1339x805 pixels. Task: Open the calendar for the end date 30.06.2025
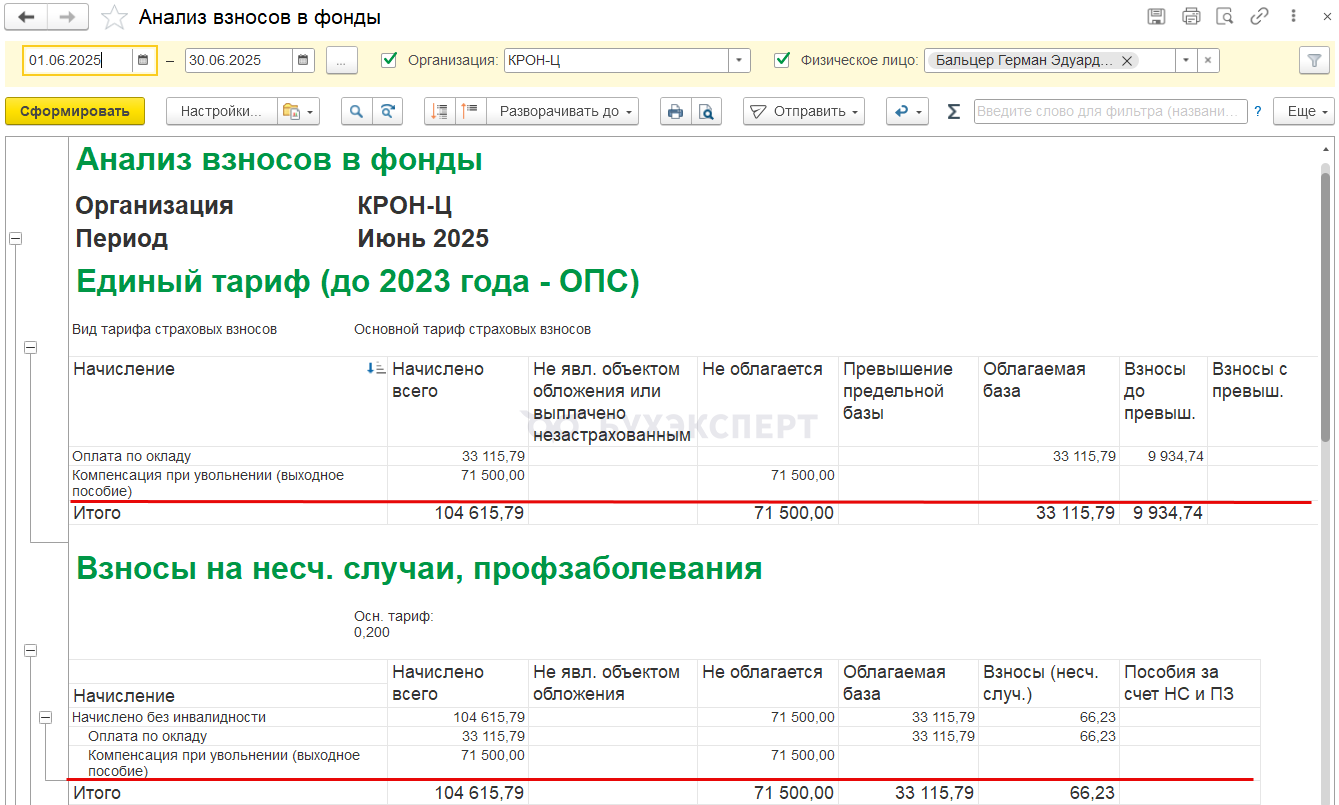point(304,60)
